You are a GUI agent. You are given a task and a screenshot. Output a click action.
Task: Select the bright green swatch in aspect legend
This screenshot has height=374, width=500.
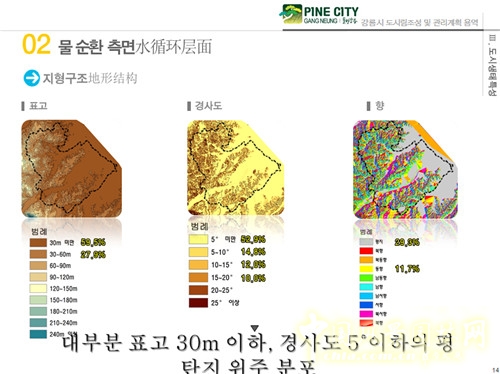tap(366, 278)
